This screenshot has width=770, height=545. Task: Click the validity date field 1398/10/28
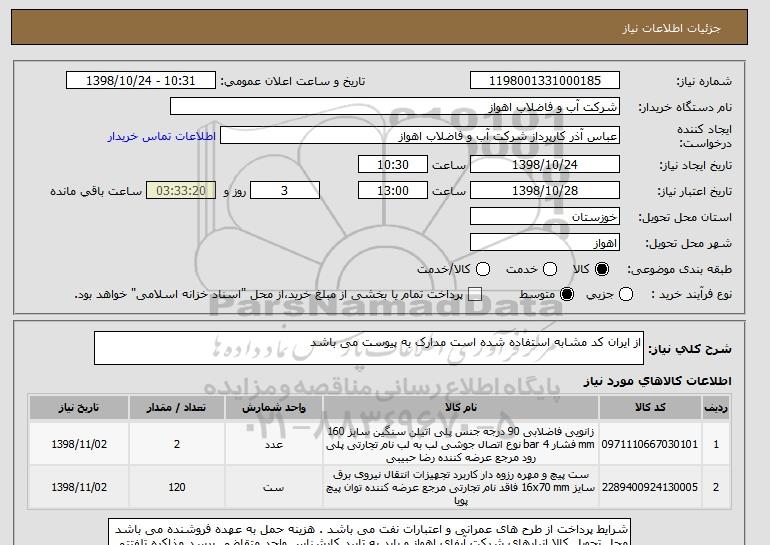pyautogui.click(x=545, y=191)
